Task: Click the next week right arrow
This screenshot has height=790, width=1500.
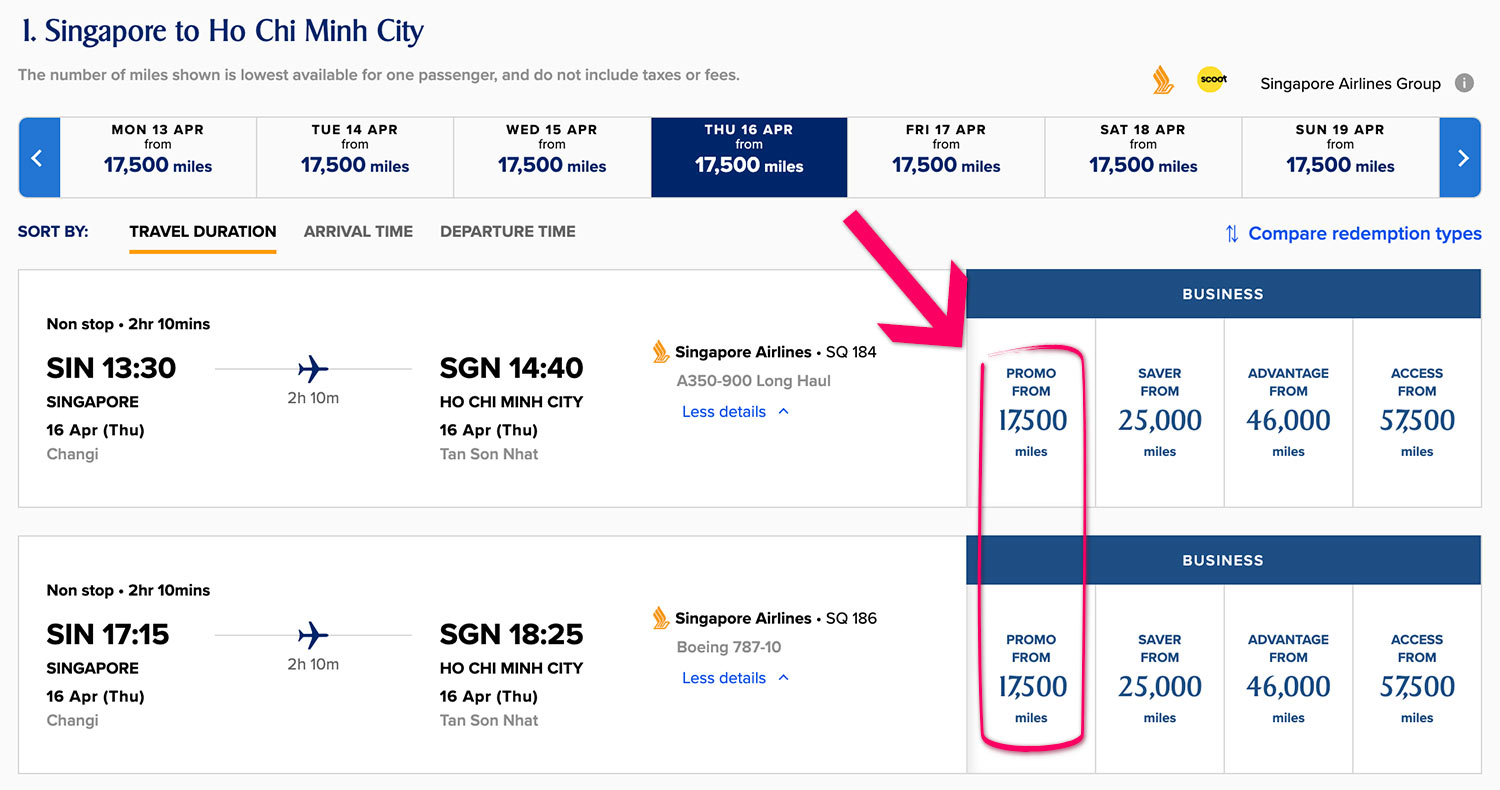Action: click(1462, 158)
